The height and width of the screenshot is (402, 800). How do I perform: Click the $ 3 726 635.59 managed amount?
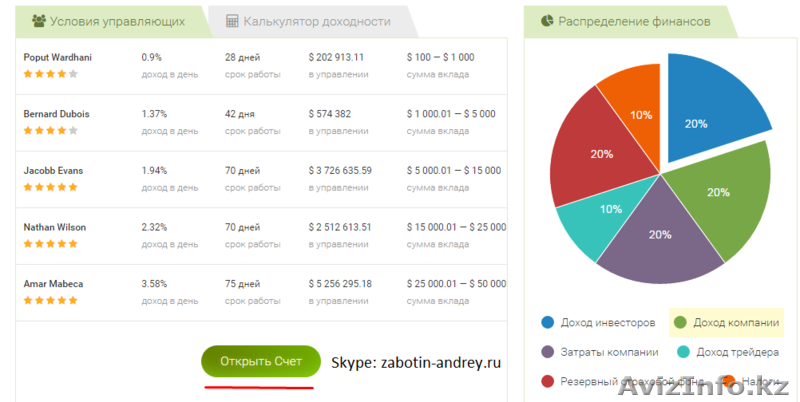(x=340, y=170)
